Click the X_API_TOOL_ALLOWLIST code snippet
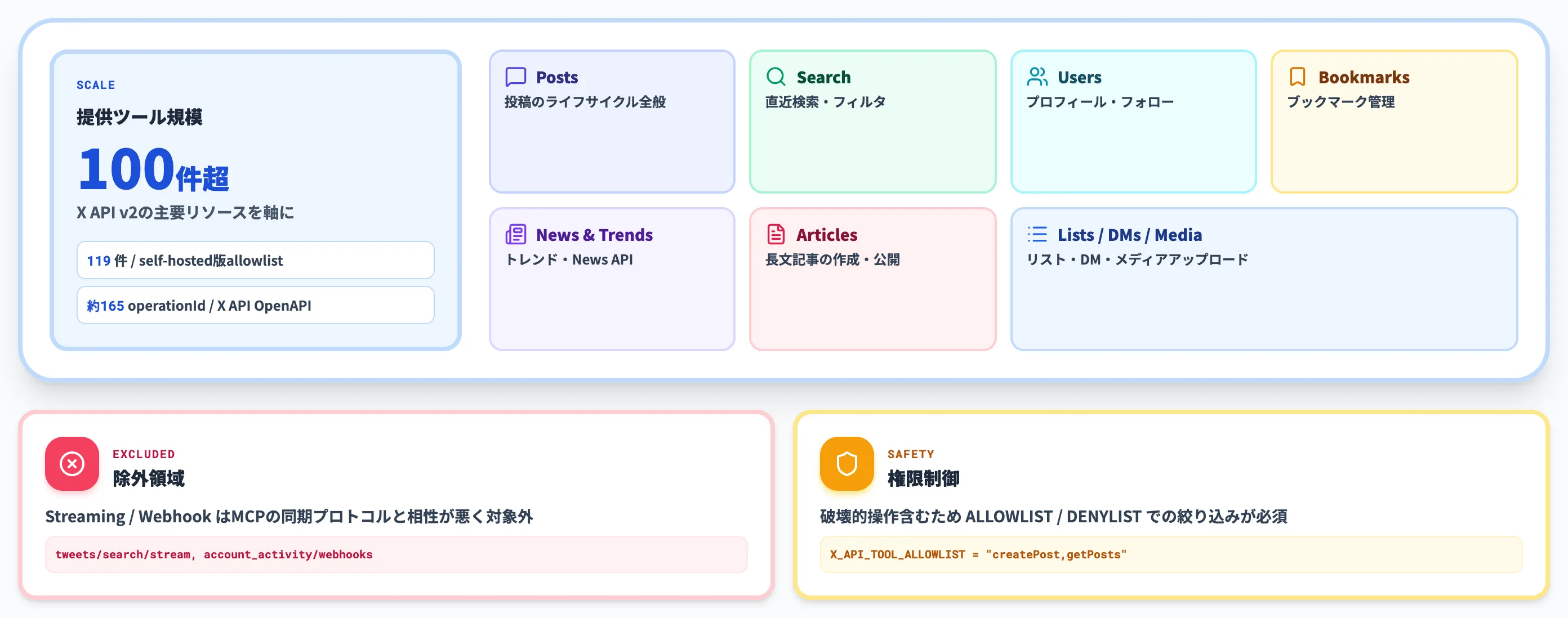 1171,554
